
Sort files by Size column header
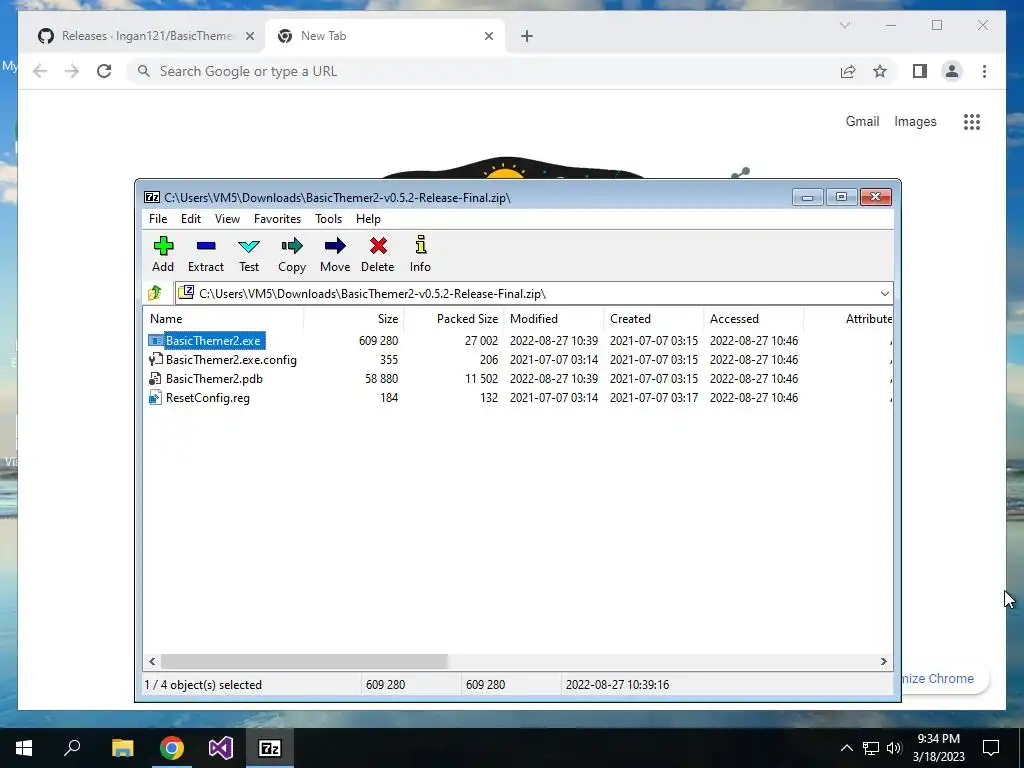coord(354,319)
